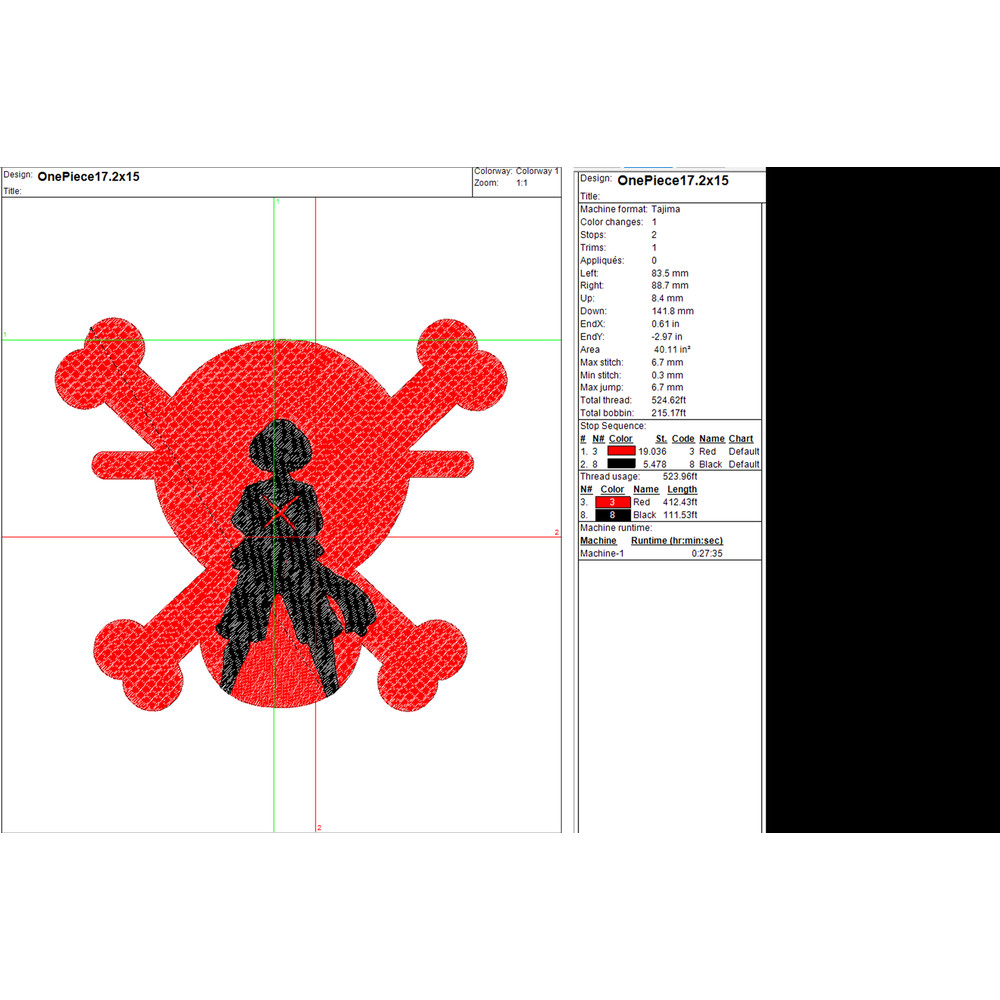Click the Zoom 1:1 value in the preview header
The height and width of the screenshot is (1000, 1000).
point(522,184)
